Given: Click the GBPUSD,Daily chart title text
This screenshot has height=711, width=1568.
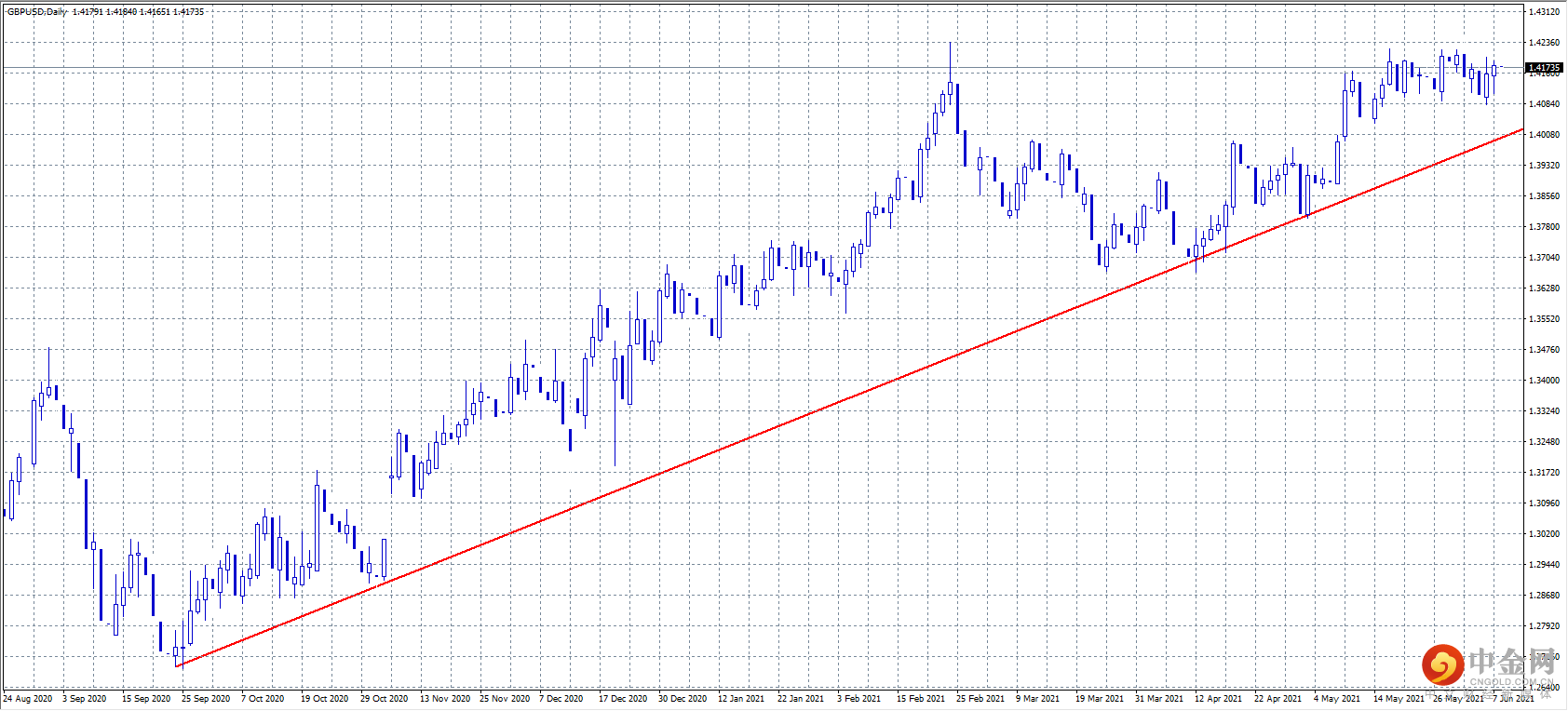Looking at the screenshot, I should 37,12.
